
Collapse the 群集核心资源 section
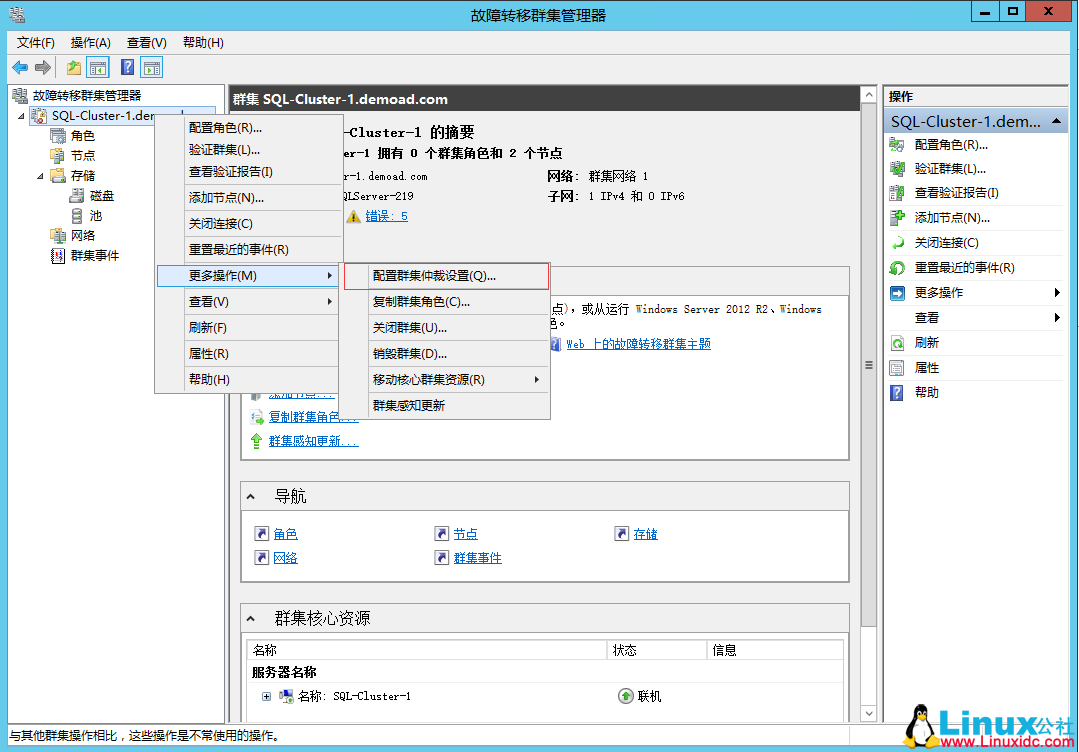pos(251,619)
